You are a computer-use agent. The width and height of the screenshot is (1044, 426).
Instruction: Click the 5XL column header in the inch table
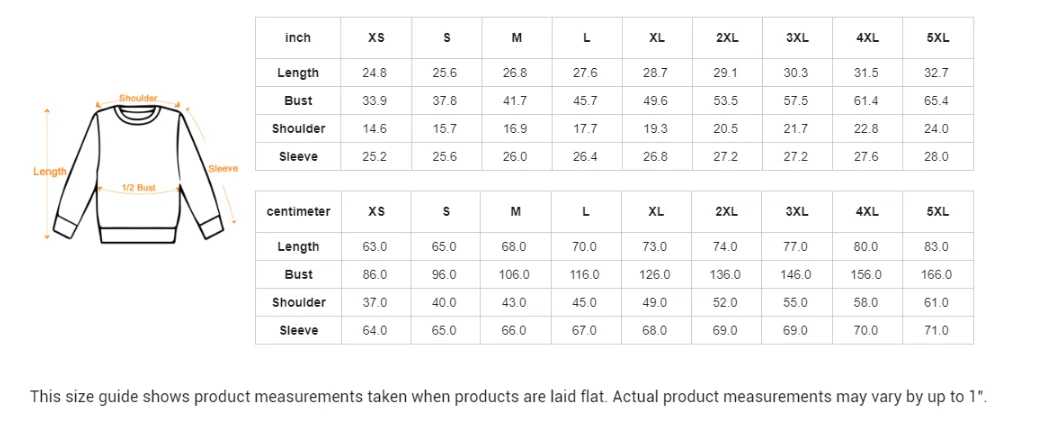[938, 38]
